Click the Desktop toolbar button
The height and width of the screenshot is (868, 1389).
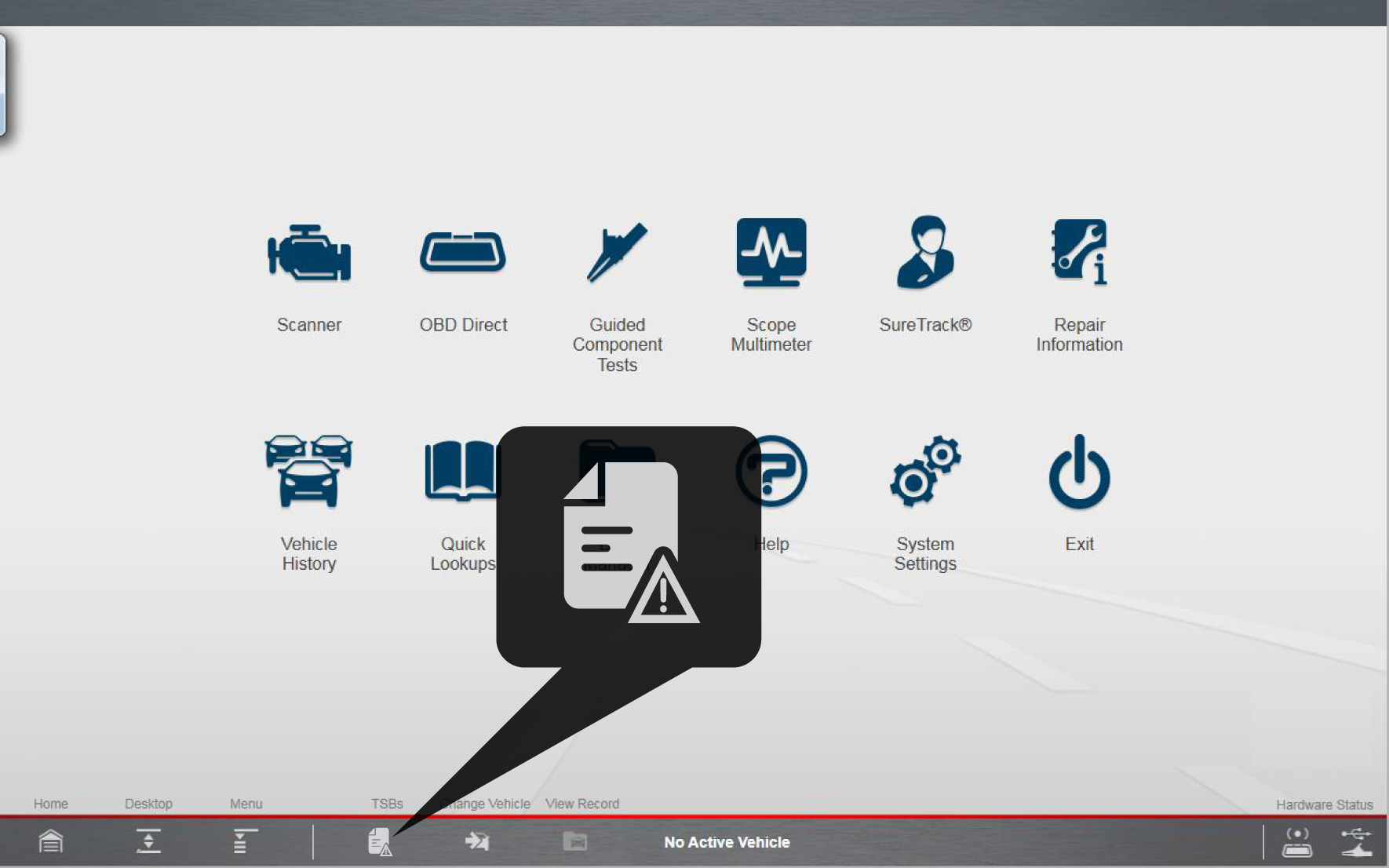point(148,841)
